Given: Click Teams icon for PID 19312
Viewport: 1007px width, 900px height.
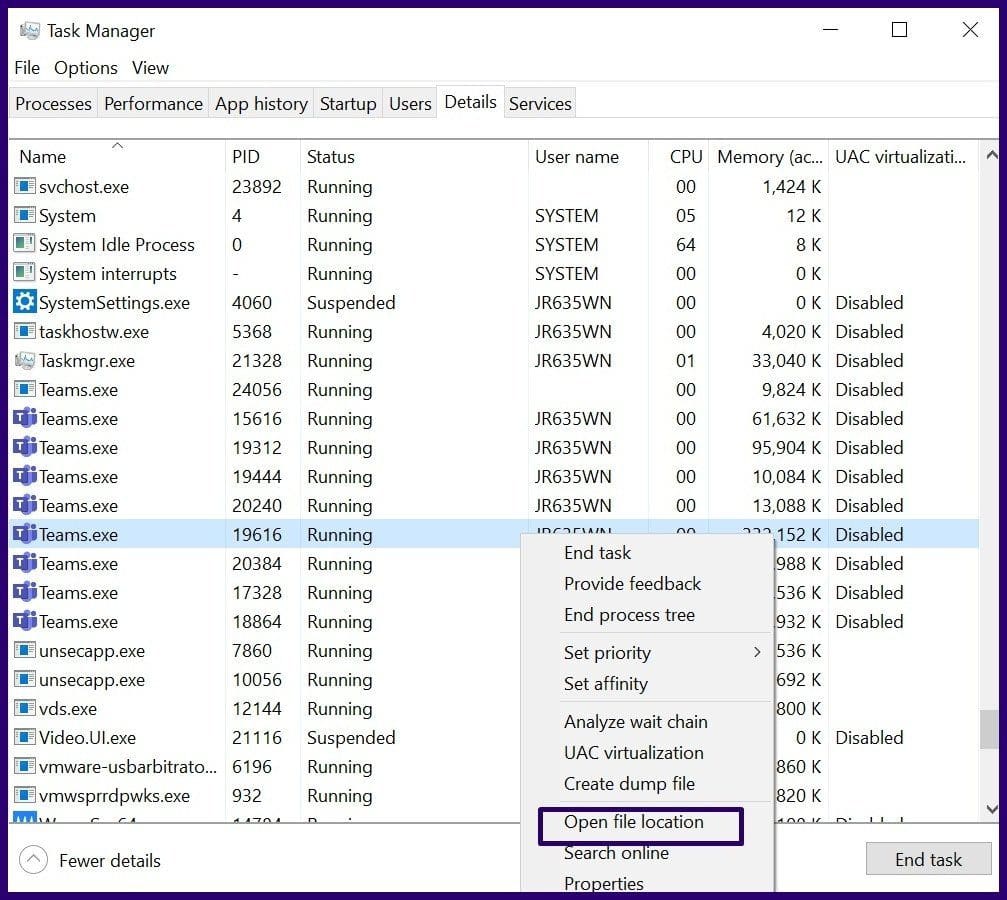Looking at the screenshot, I should click(x=24, y=447).
